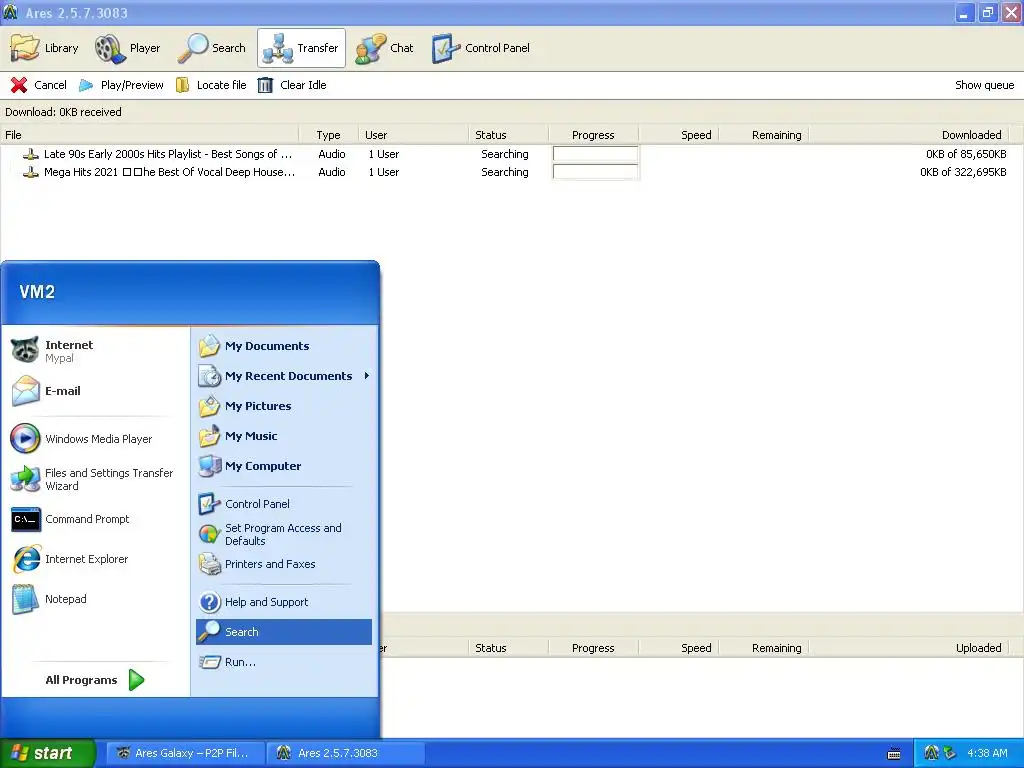Click the Windows start button

coord(48,753)
